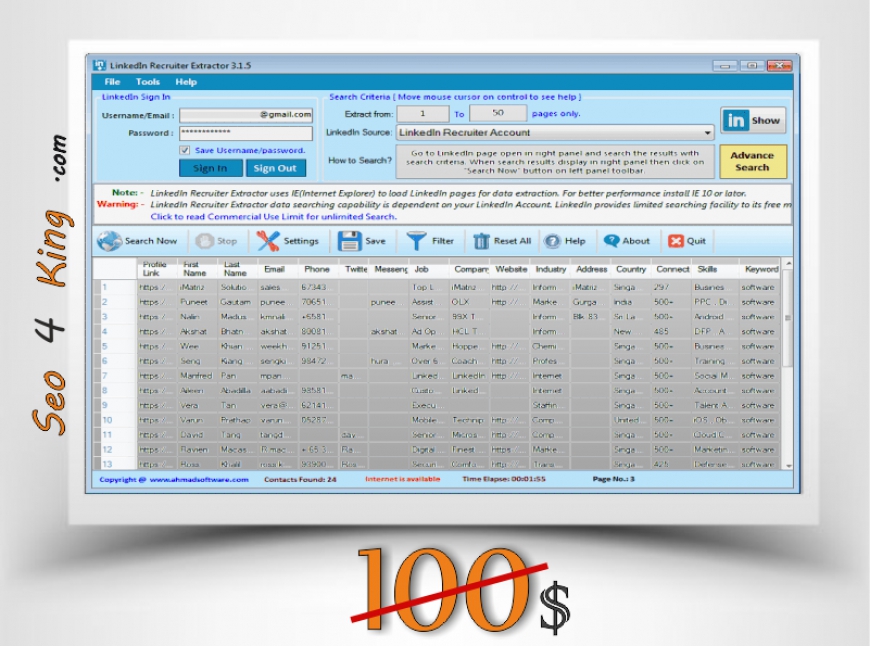870x646 pixels.
Task: Click the Internet is available status
Action: tap(402, 479)
